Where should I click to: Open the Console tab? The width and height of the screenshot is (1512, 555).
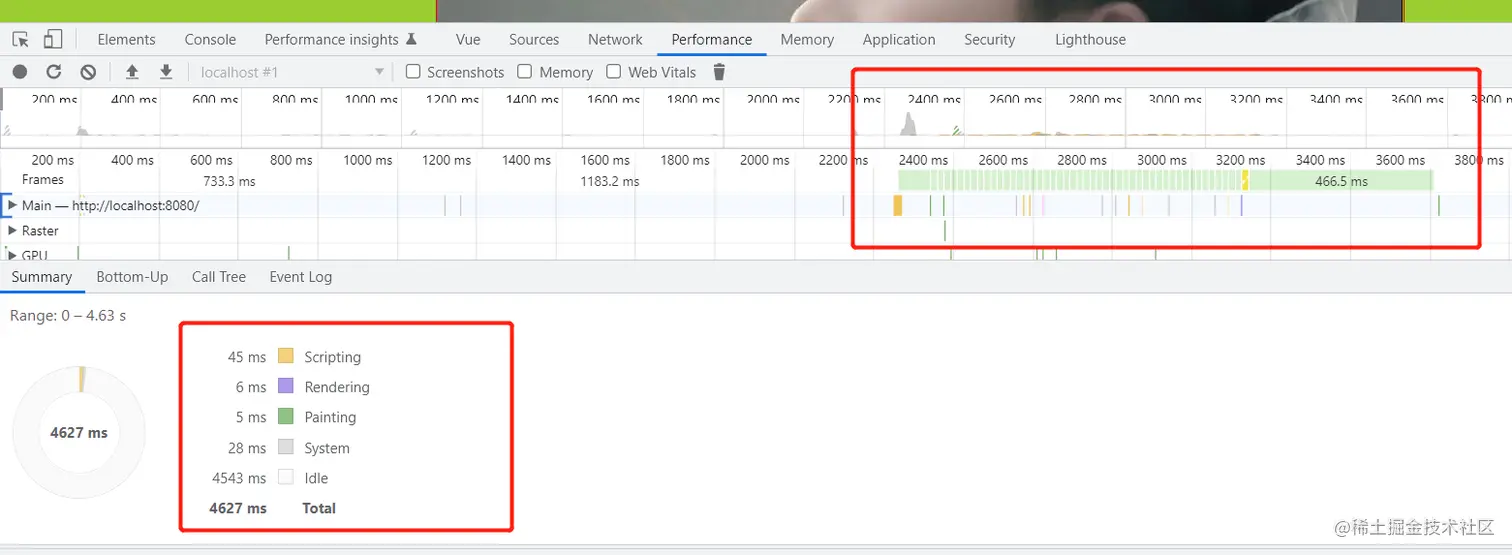pos(210,40)
